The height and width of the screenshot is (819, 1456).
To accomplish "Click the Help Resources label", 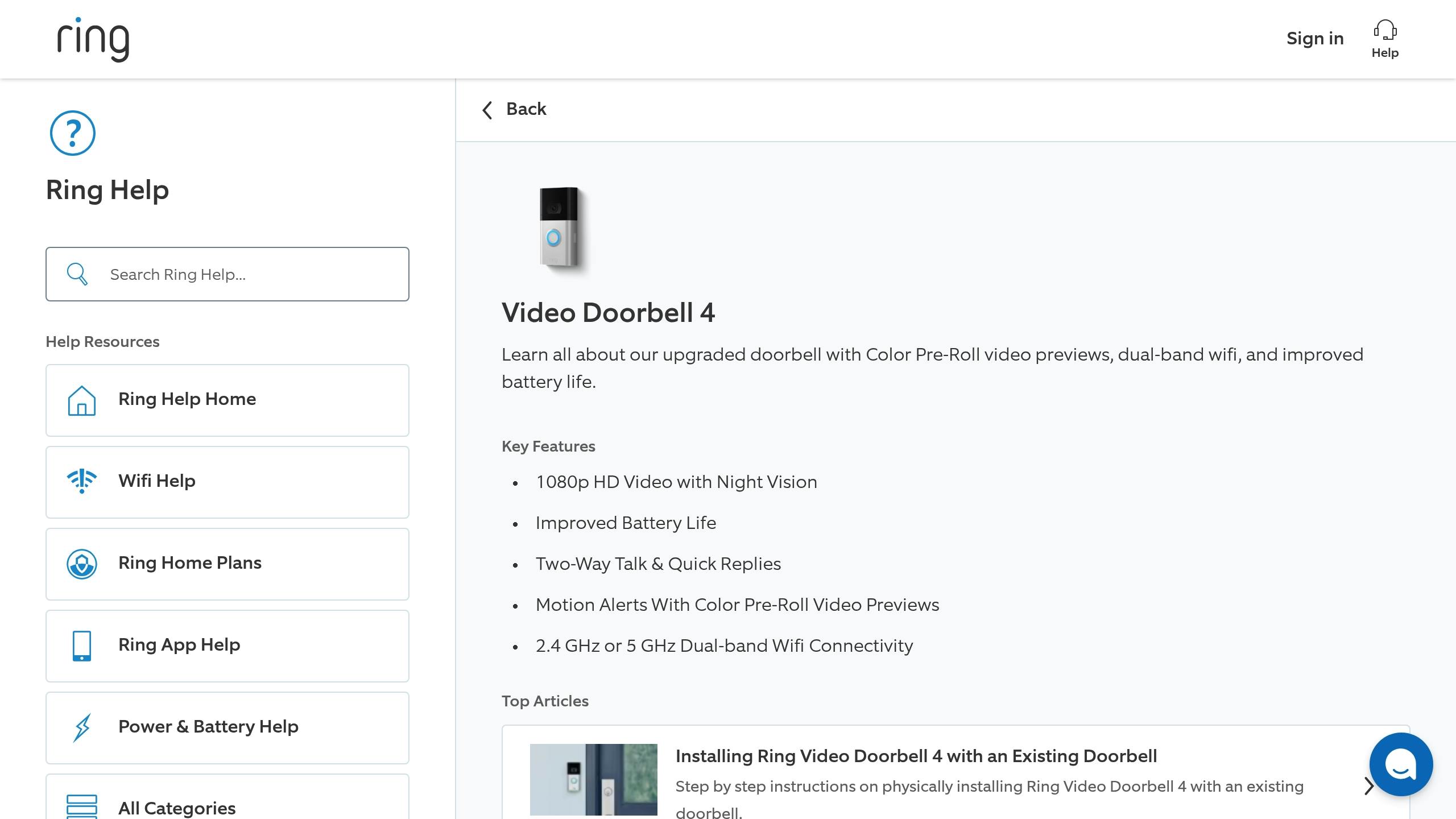I will pos(102,342).
